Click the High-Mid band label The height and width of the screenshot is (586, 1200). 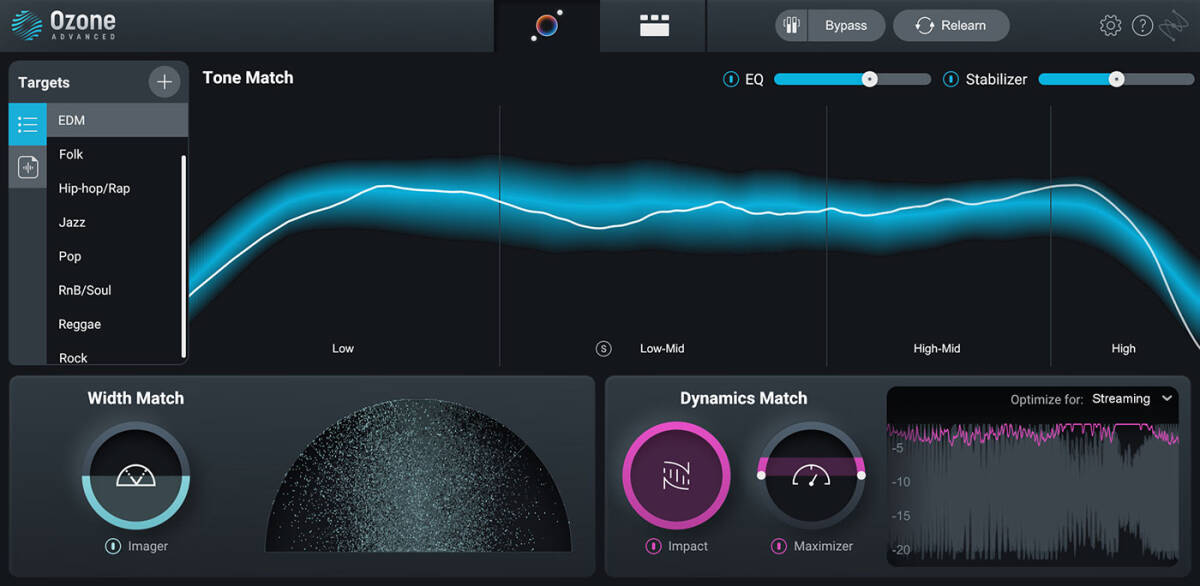click(x=937, y=349)
